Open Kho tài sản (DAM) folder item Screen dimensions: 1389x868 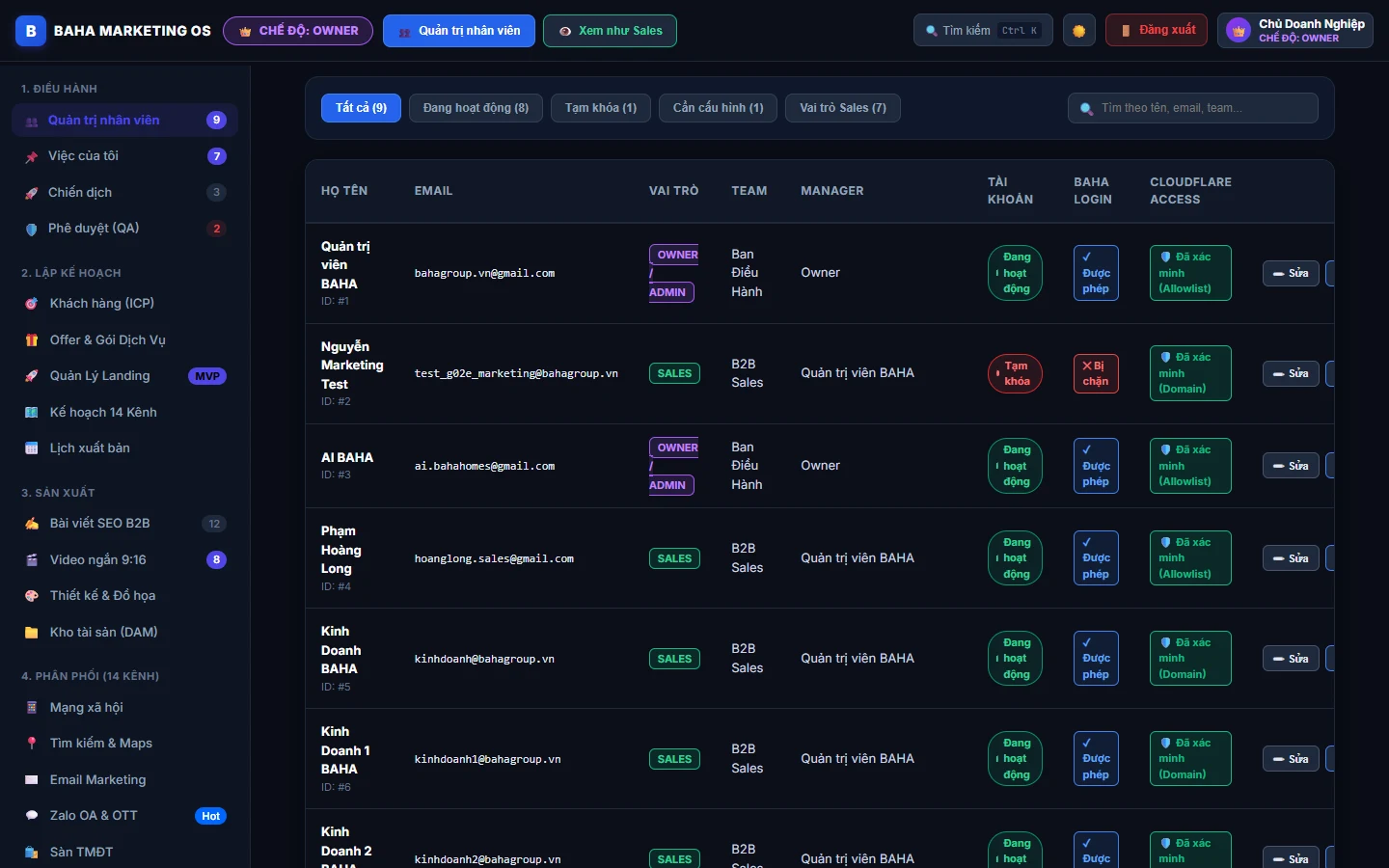125,632
